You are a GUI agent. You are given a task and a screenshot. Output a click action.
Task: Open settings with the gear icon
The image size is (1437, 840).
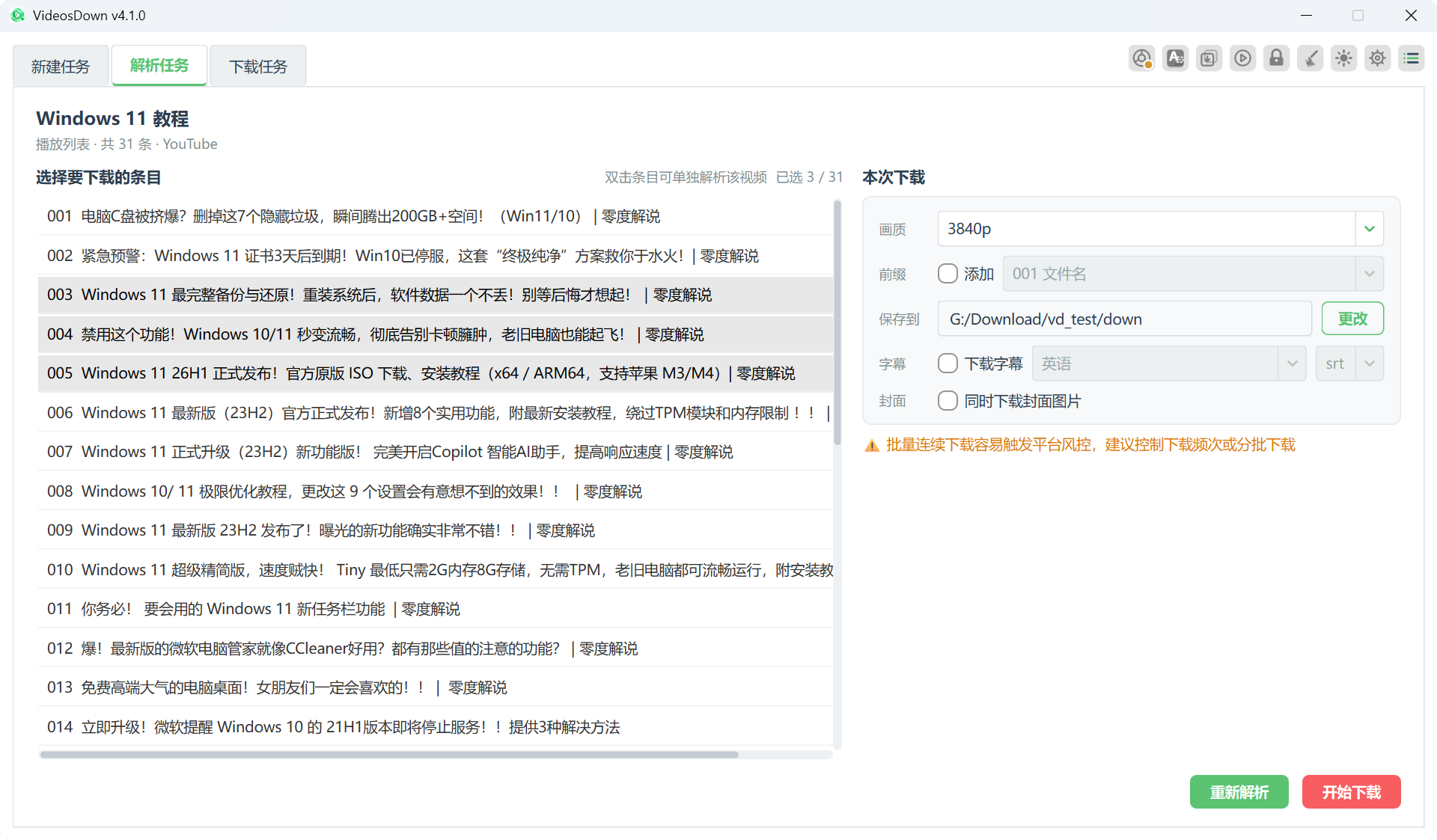point(1378,58)
